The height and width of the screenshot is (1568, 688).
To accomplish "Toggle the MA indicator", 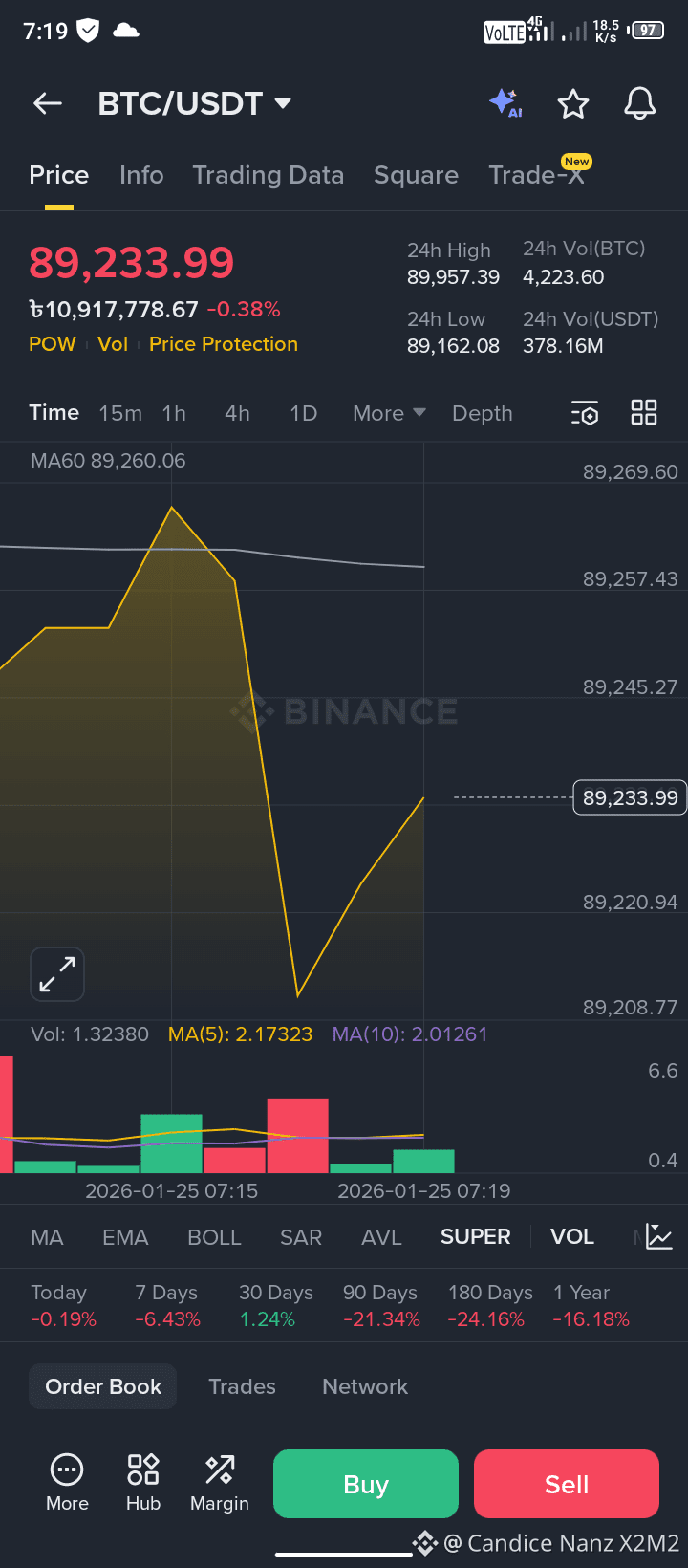I will [47, 1237].
